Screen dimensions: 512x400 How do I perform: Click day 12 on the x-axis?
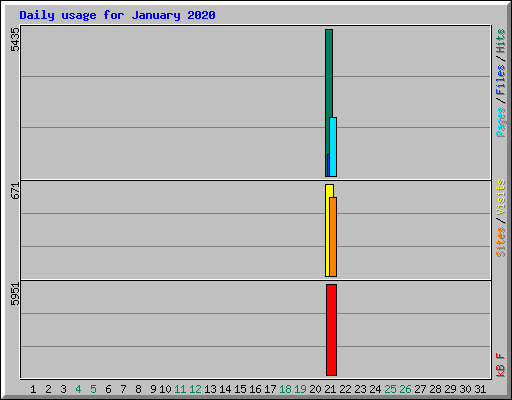tap(195, 389)
